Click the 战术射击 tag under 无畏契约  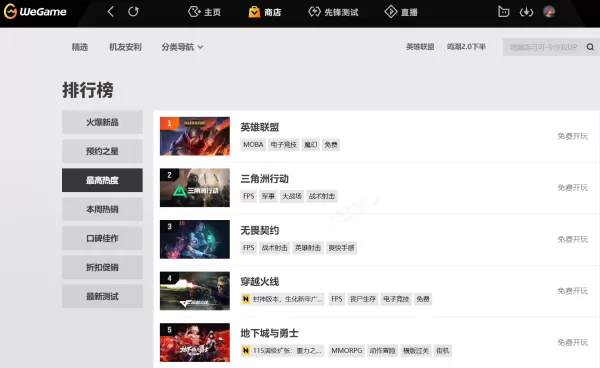click(x=274, y=248)
